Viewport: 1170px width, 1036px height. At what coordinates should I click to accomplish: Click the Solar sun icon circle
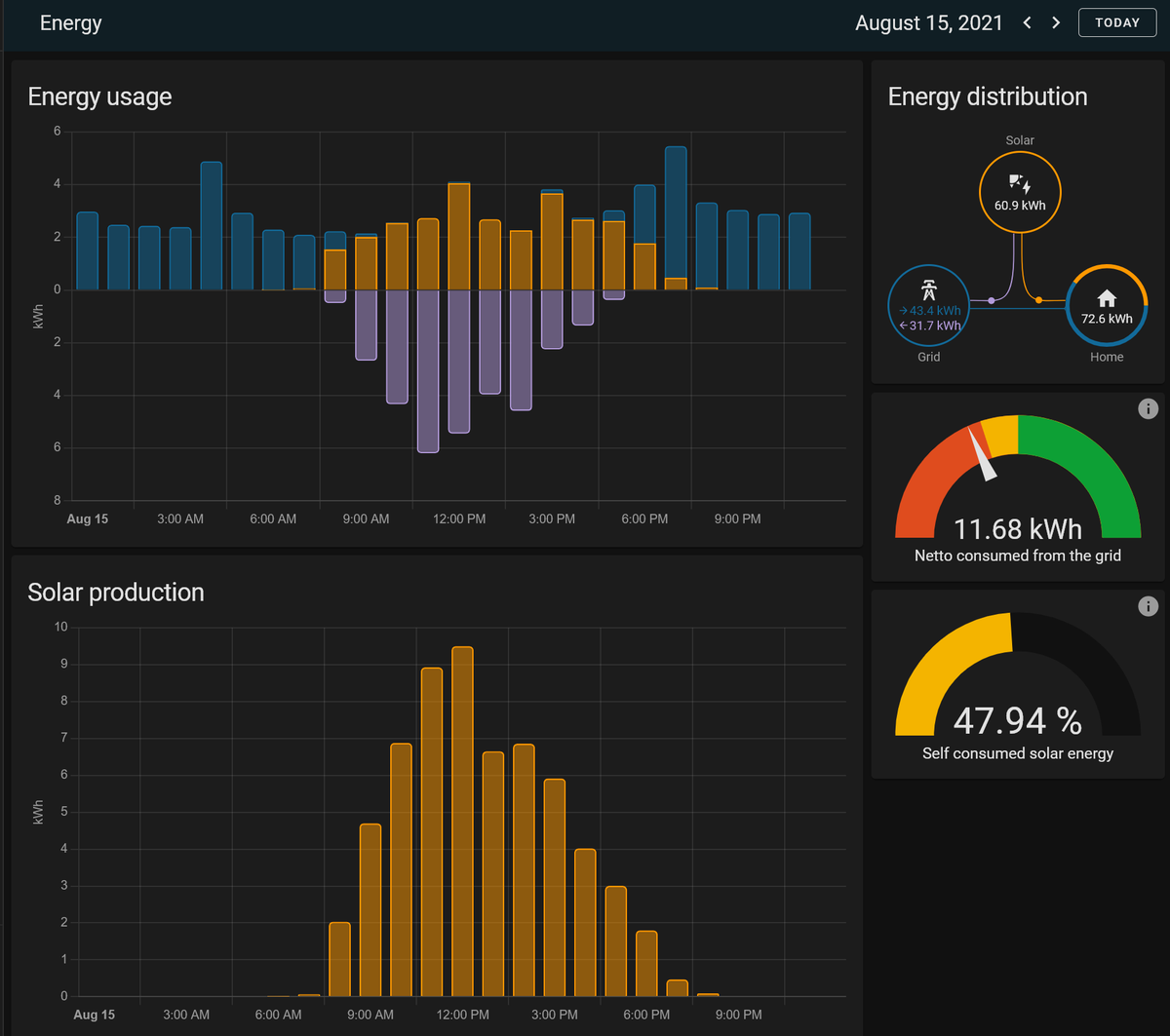(1020, 192)
